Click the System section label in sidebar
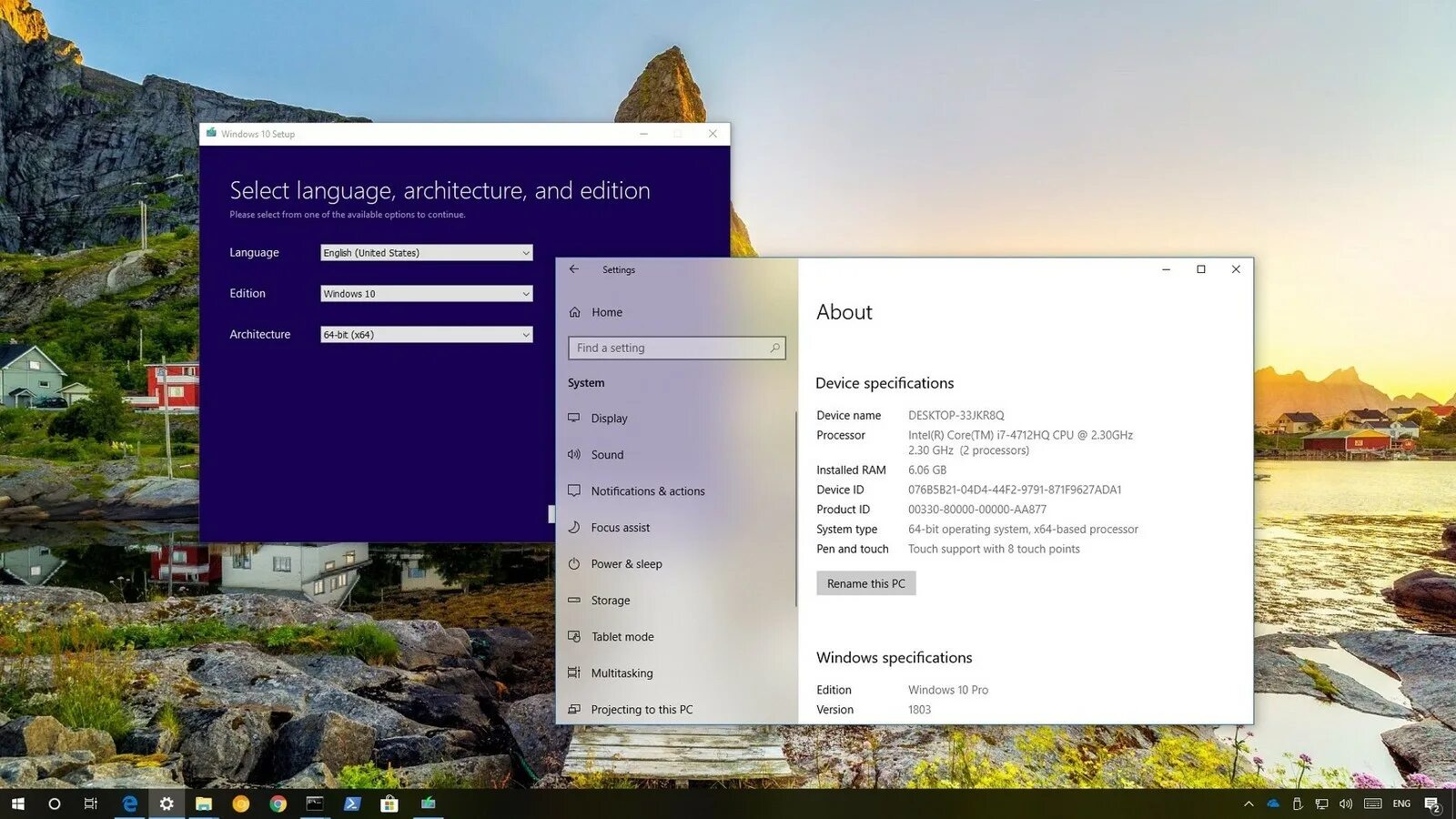The image size is (1456, 819). (x=586, y=383)
